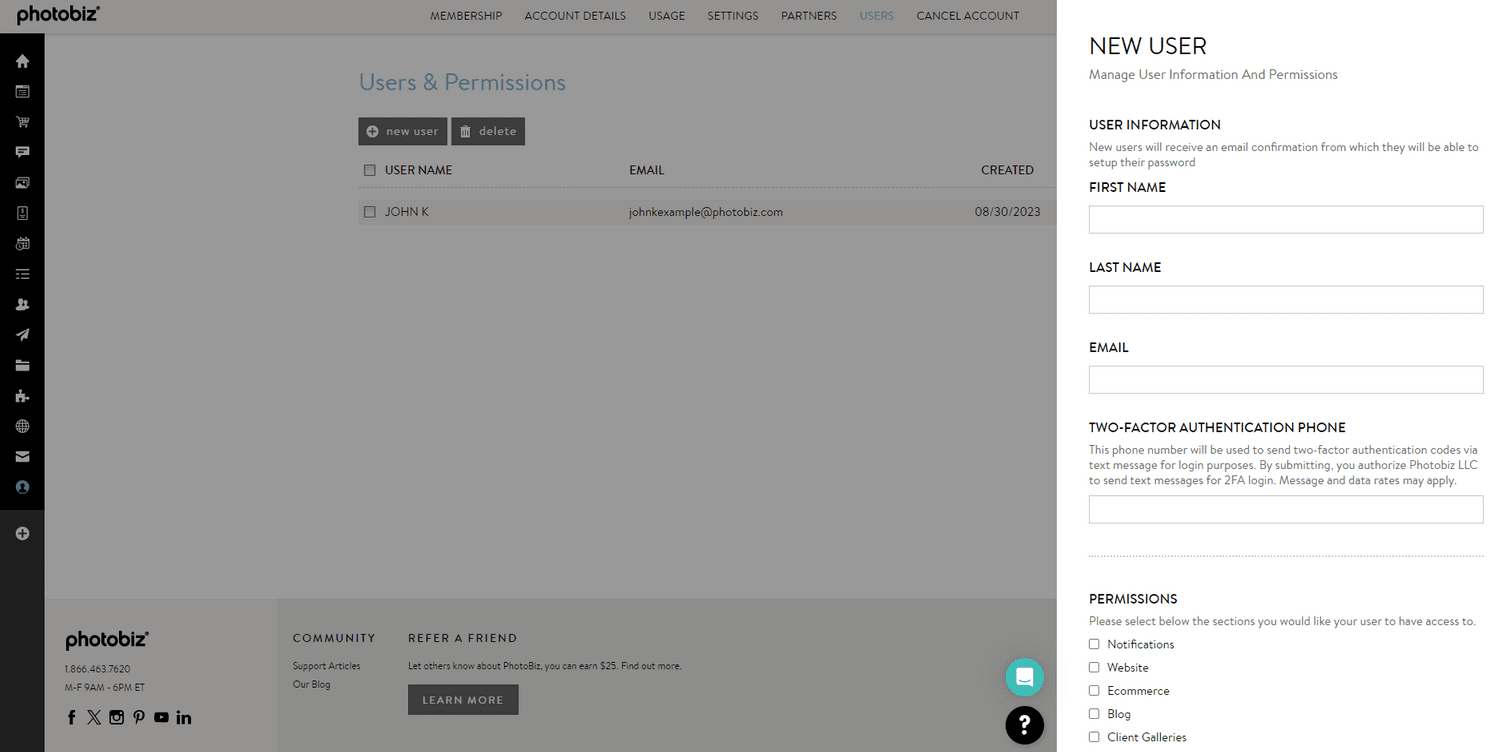Select the globe icon in the sidebar

(22, 426)
